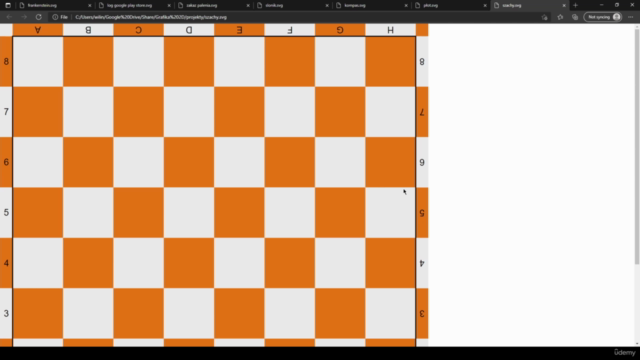Open the Settings and more menu
Viewport: 640px width, 360px height.
coord(631,17)
